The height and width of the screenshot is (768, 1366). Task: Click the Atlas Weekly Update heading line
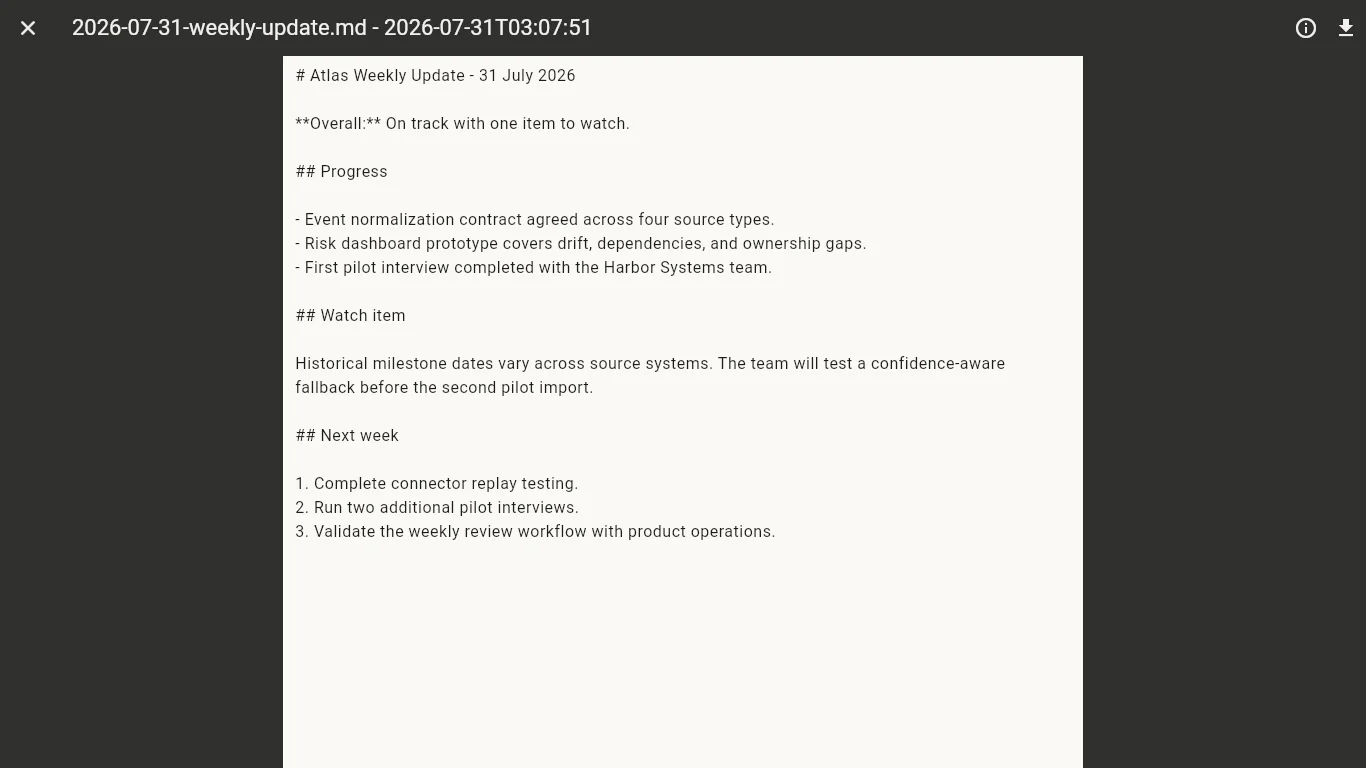436,76
